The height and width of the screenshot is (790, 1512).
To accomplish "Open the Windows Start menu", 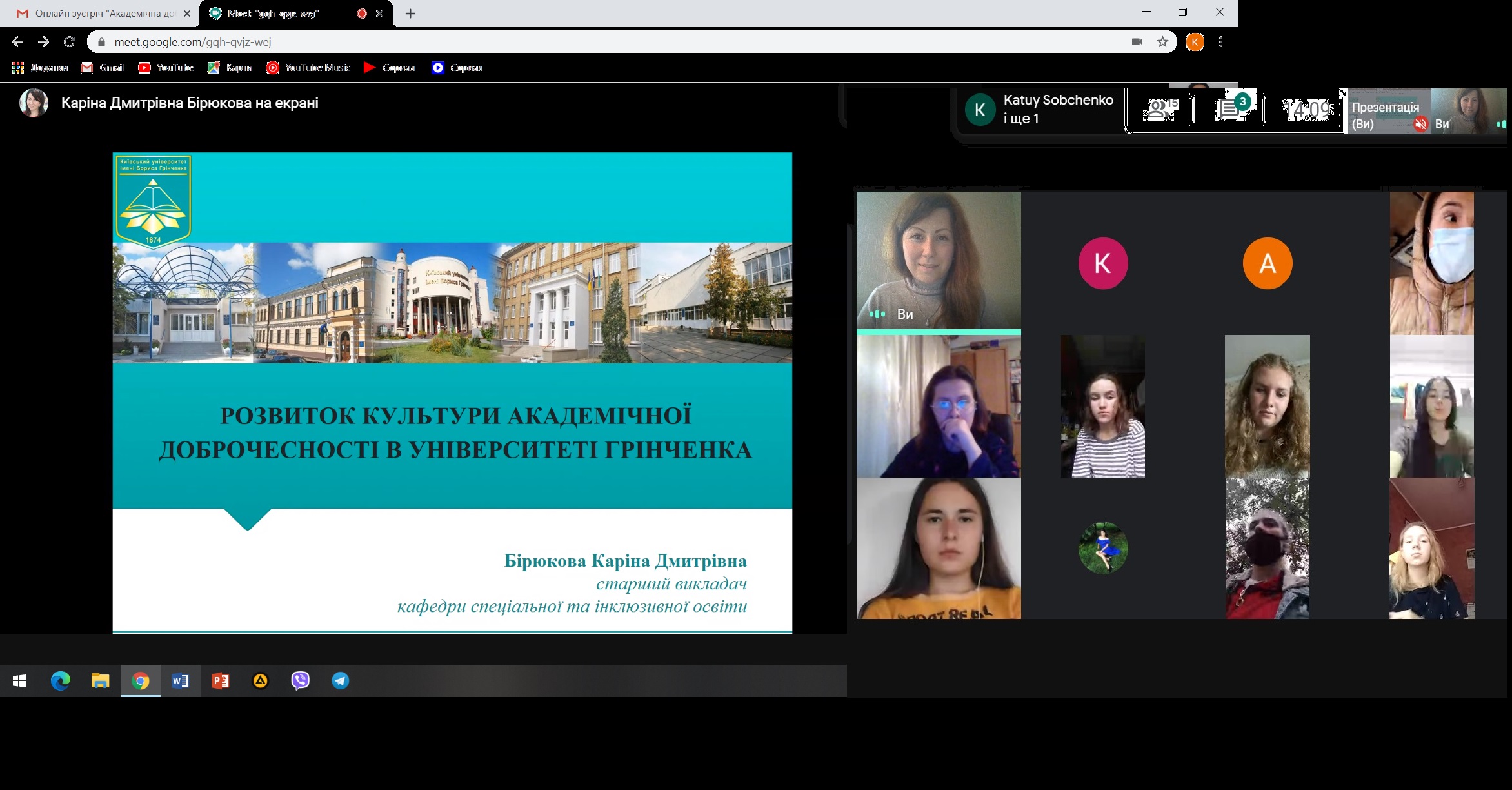I will pyautogui.click(x=19, y=681).
